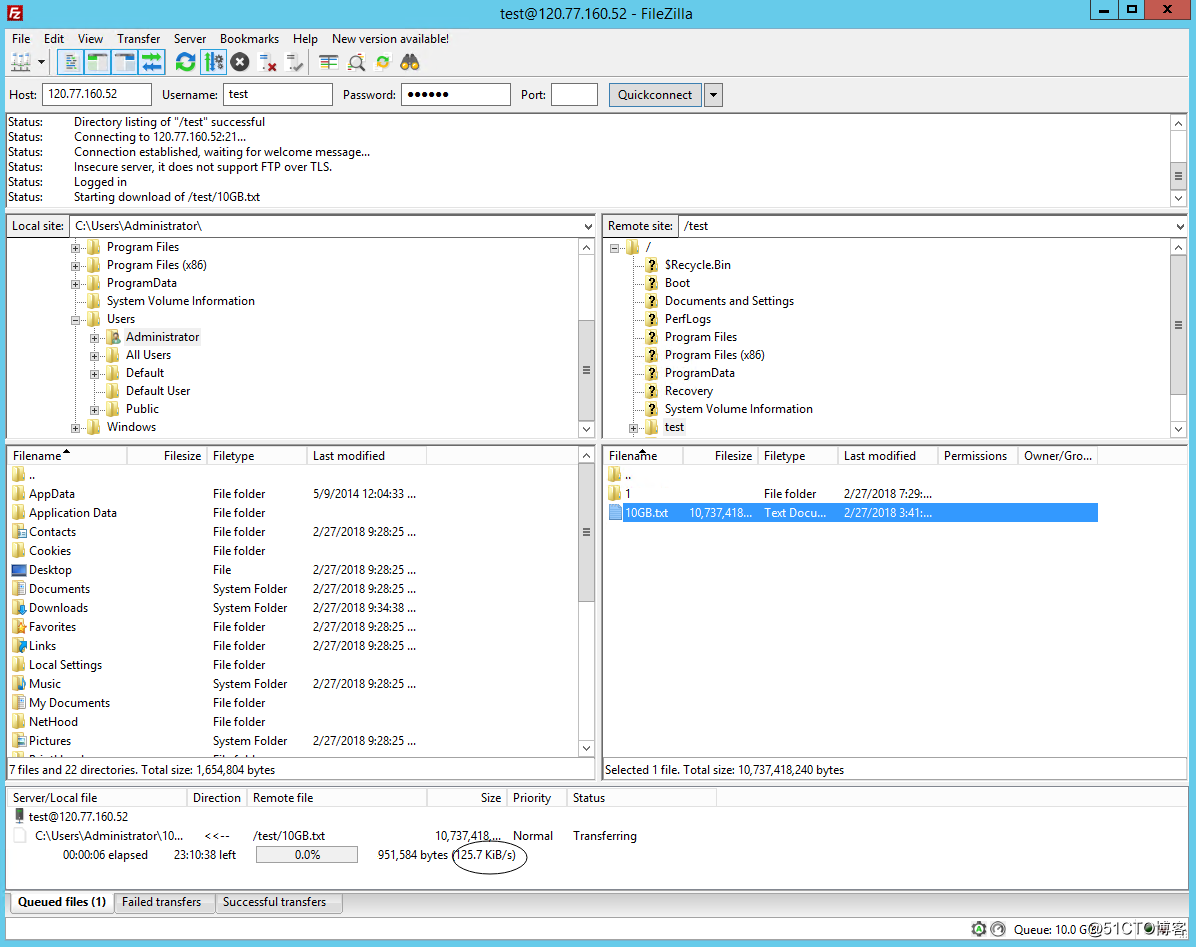Toggle the remote directory tree view

[x=124, y=63]
